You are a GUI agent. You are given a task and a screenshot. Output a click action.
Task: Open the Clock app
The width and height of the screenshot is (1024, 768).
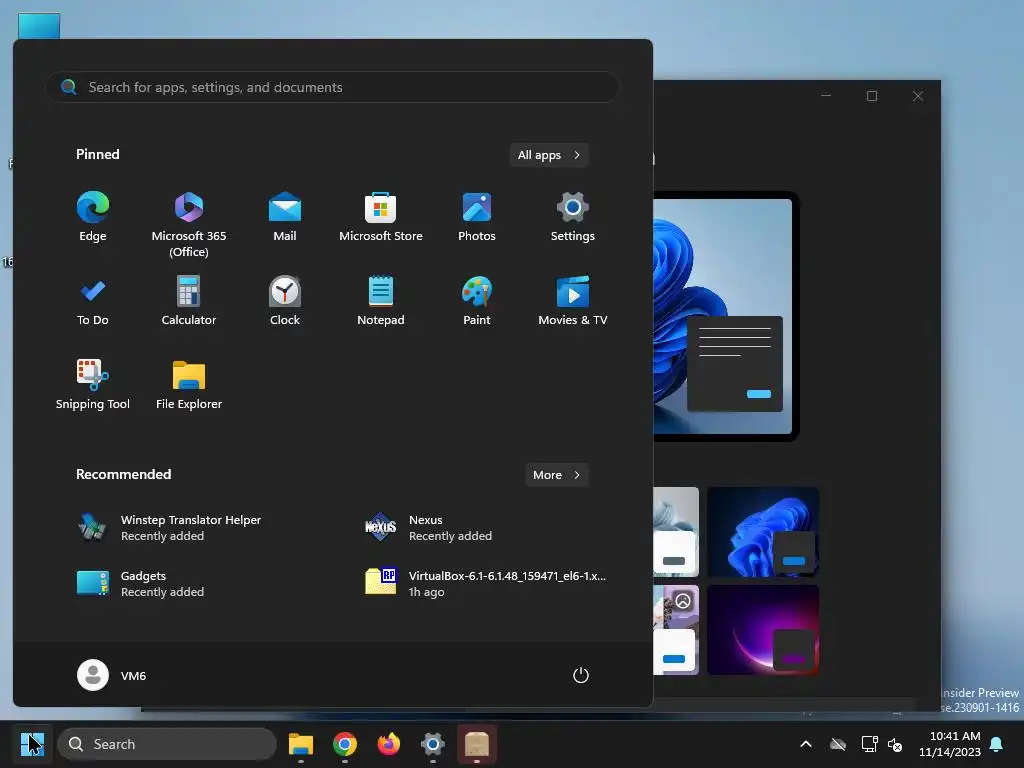point(285,302)
